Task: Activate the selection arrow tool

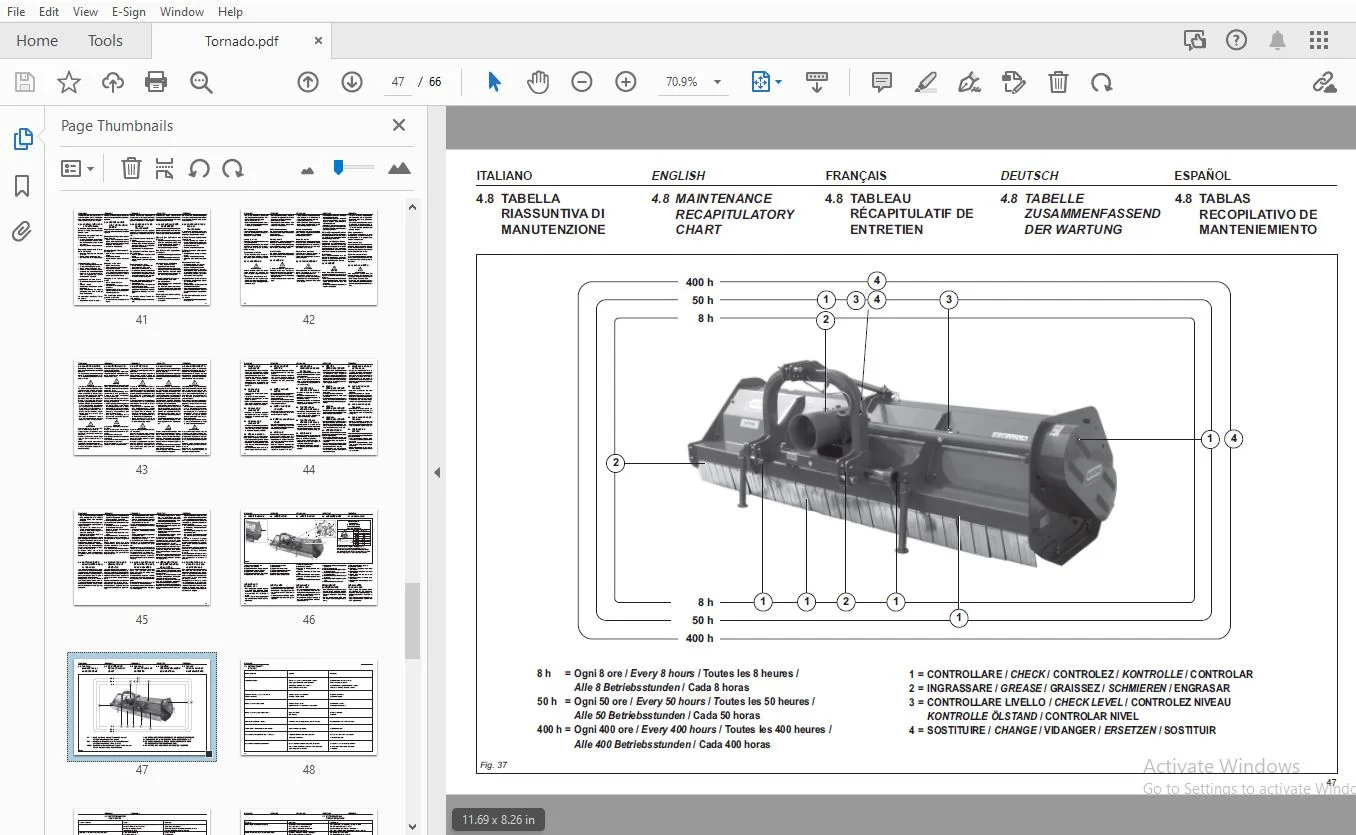Action: pos(494,82)
